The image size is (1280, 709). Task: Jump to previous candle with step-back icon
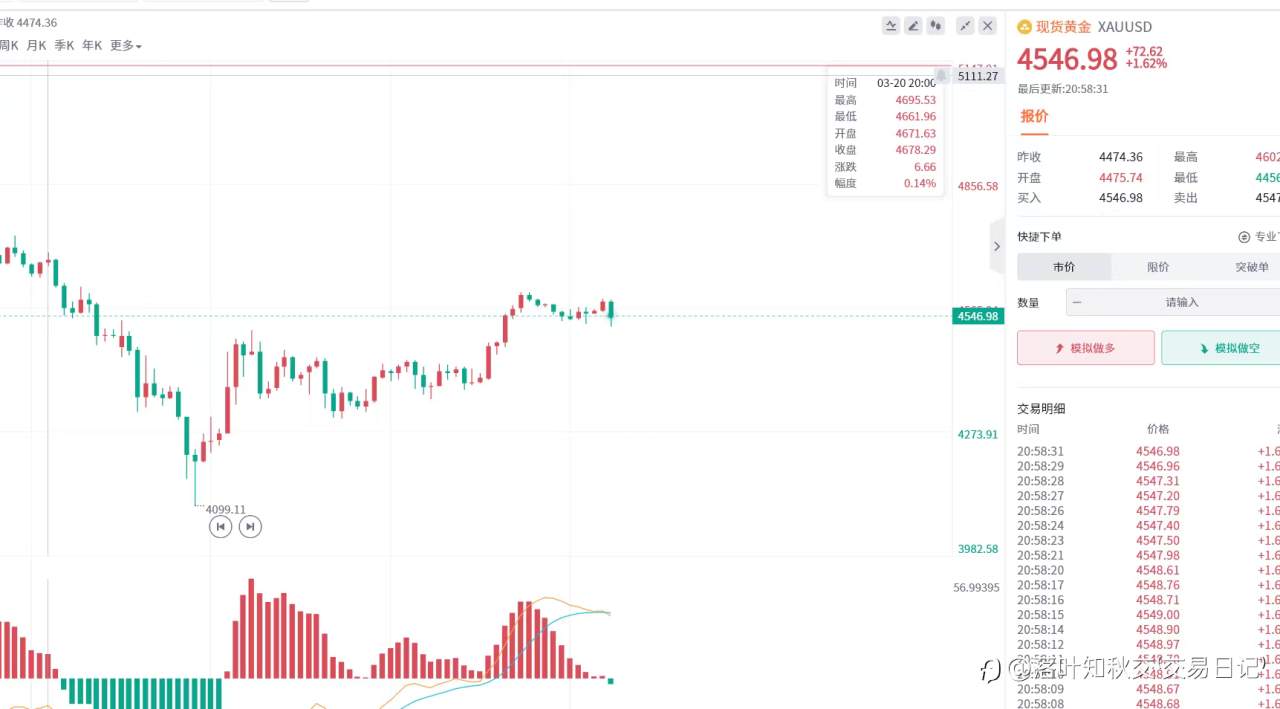tap(220, 526)
